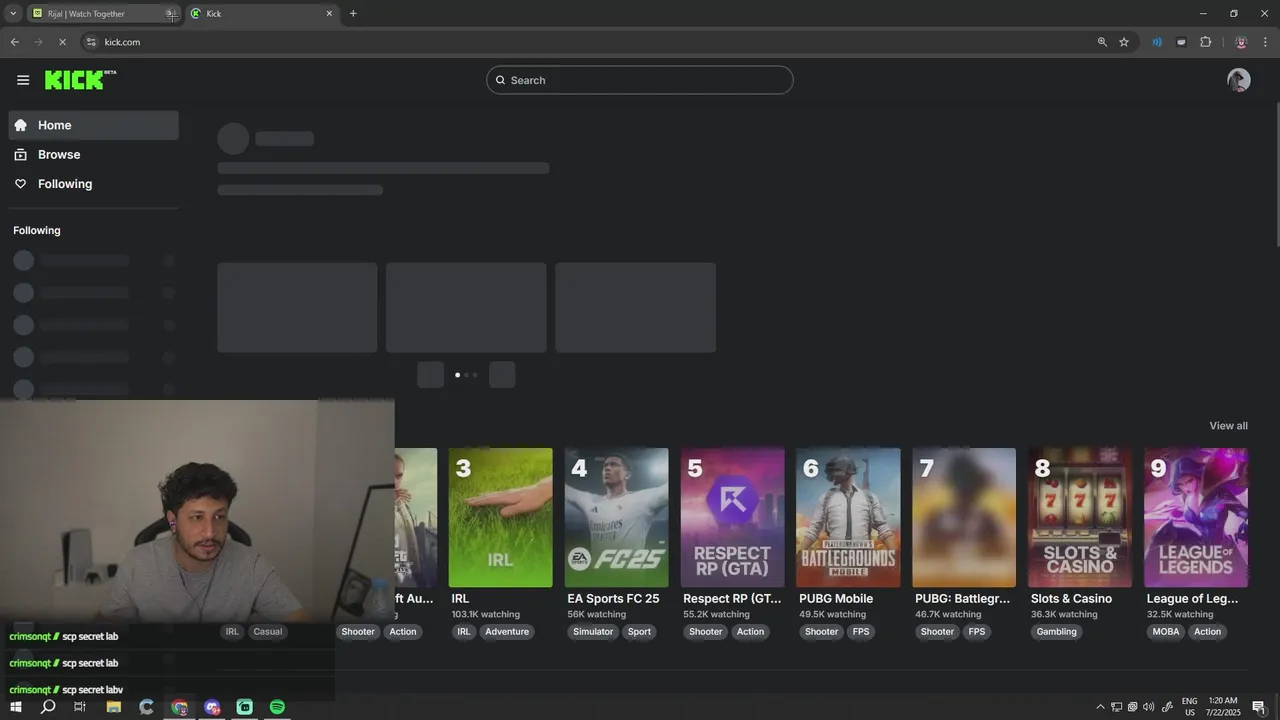Click the Adventure tag under IRL

point(507,632)
